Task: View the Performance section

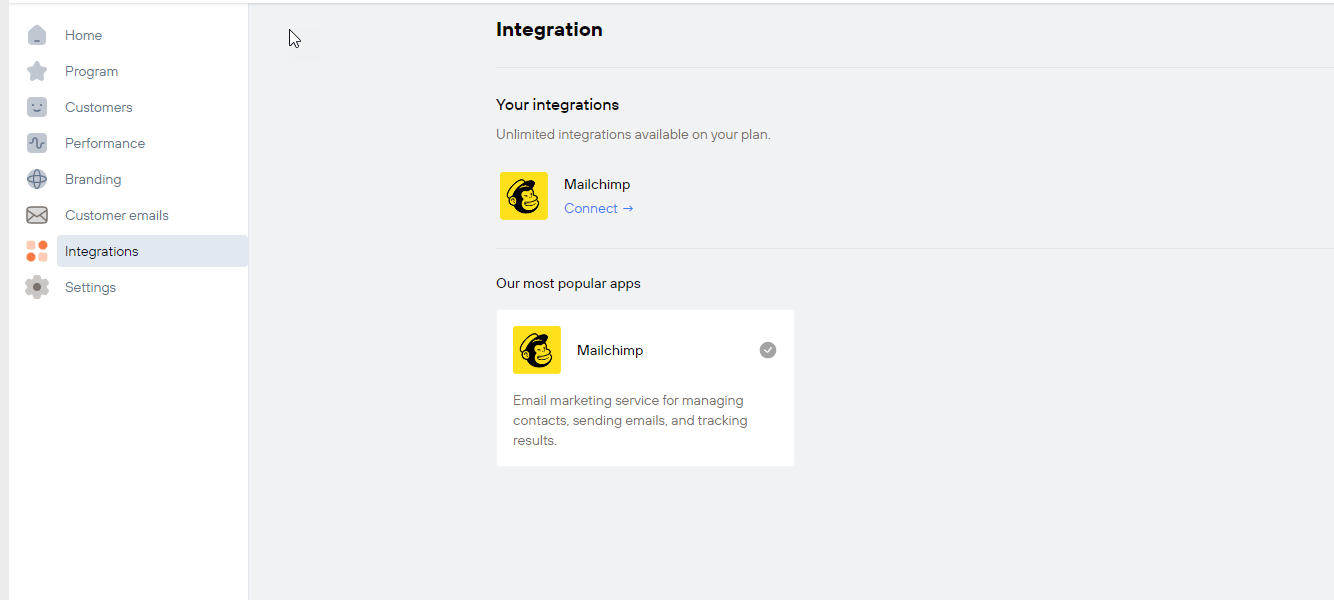Action: point(105,143)
